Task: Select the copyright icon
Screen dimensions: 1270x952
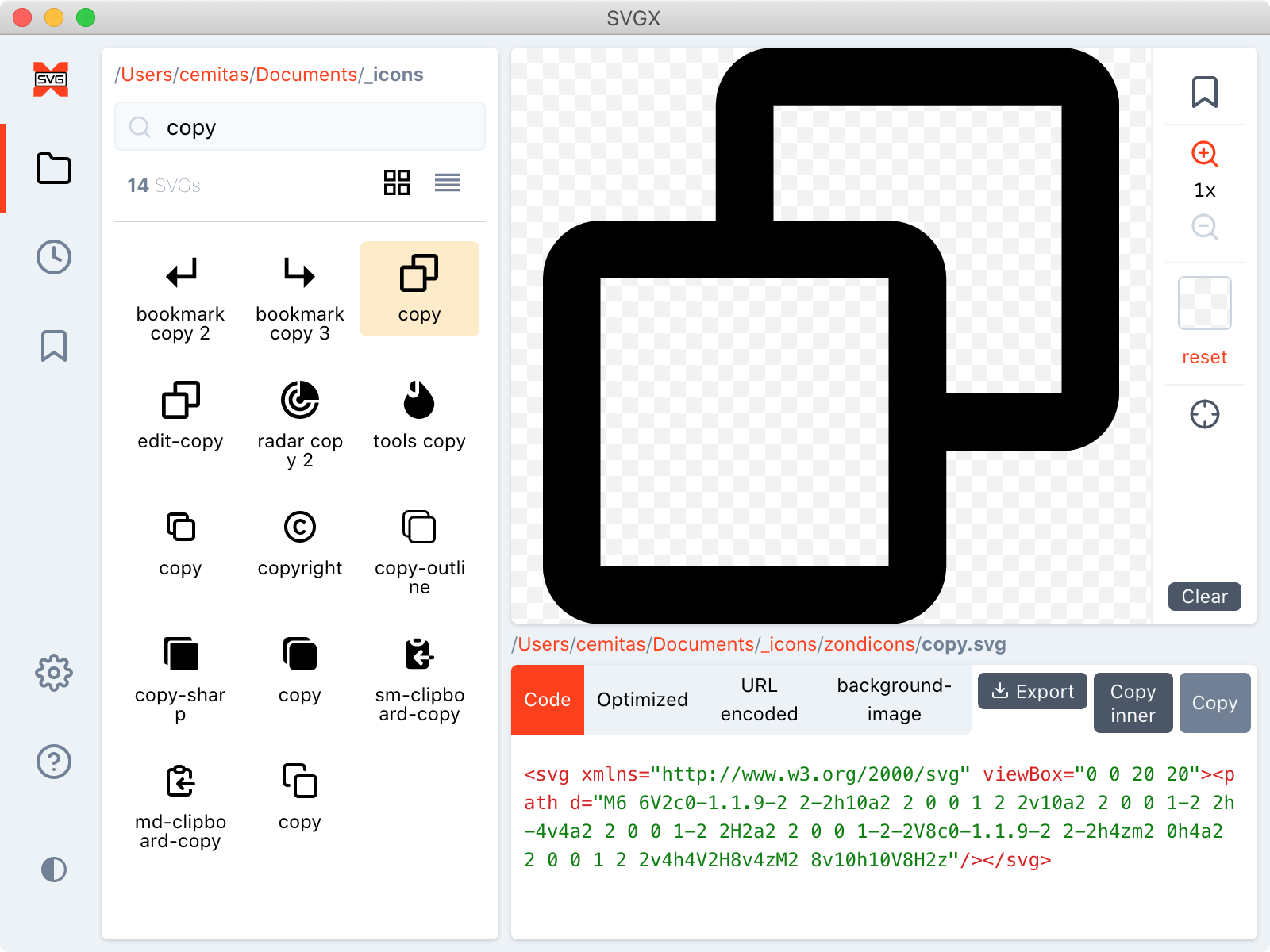Action: pos(300,543)
